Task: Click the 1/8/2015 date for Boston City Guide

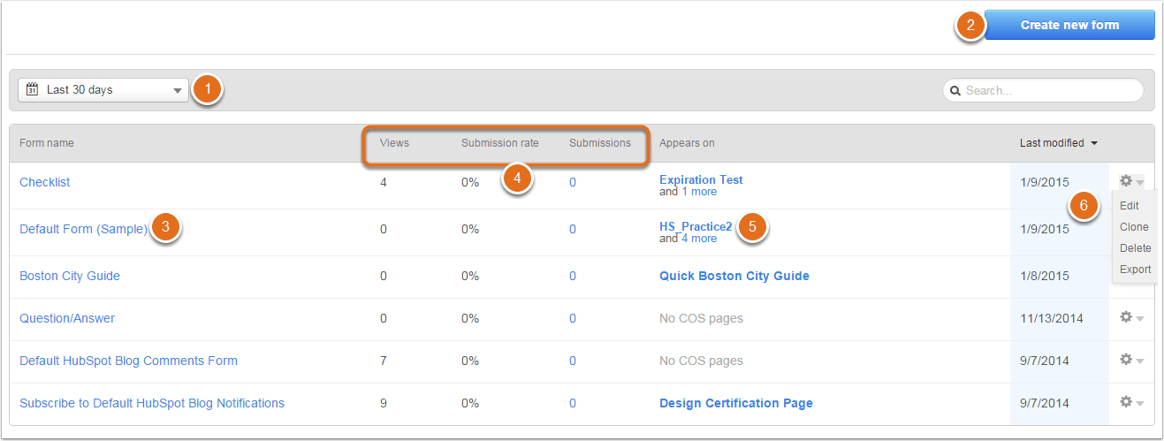Action: click(1044, 275)
